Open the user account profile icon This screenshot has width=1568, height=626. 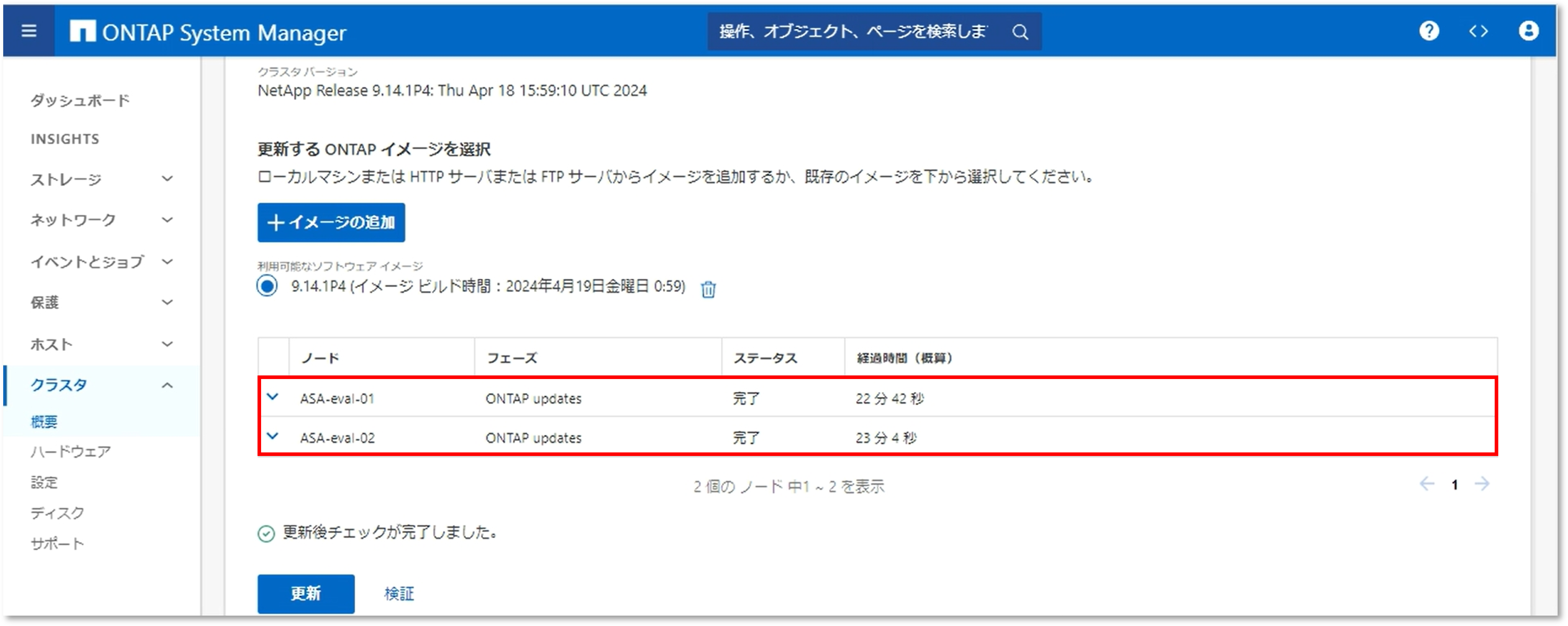pyautogui.click(x=1528, y=31)
